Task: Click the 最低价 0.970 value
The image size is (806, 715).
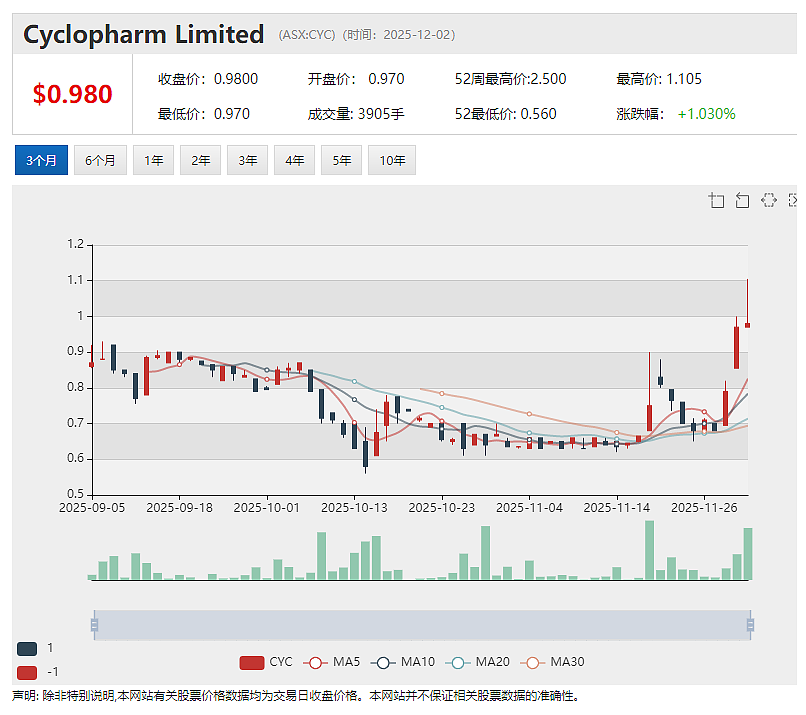Action: tap(232, 114)
